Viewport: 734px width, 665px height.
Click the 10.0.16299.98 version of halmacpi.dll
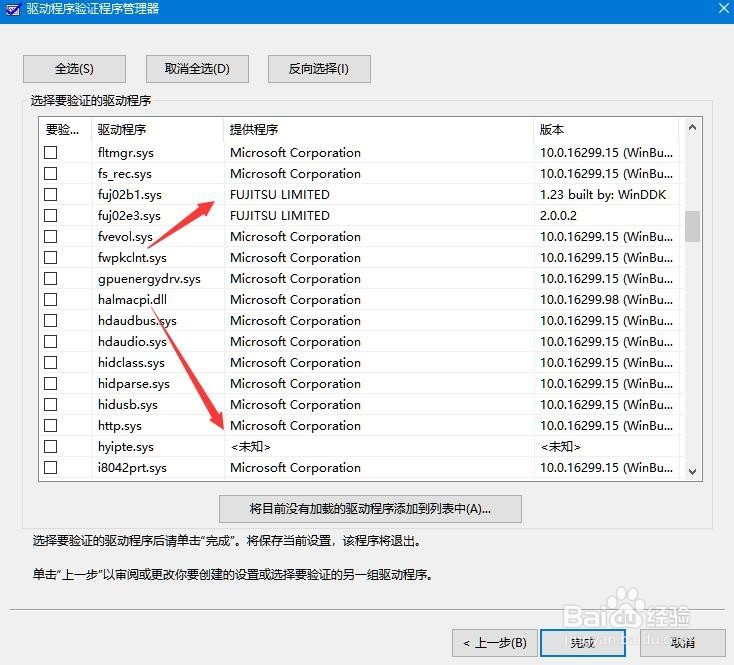(607, 300)
